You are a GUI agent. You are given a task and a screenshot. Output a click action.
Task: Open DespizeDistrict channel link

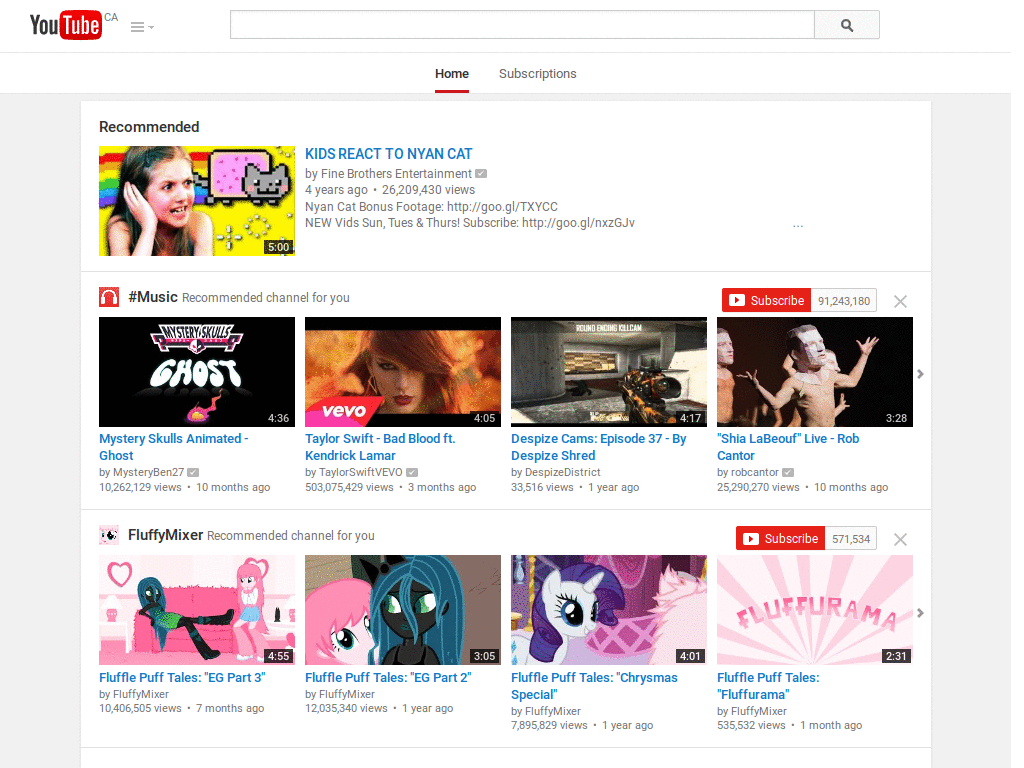pos(562,472)
